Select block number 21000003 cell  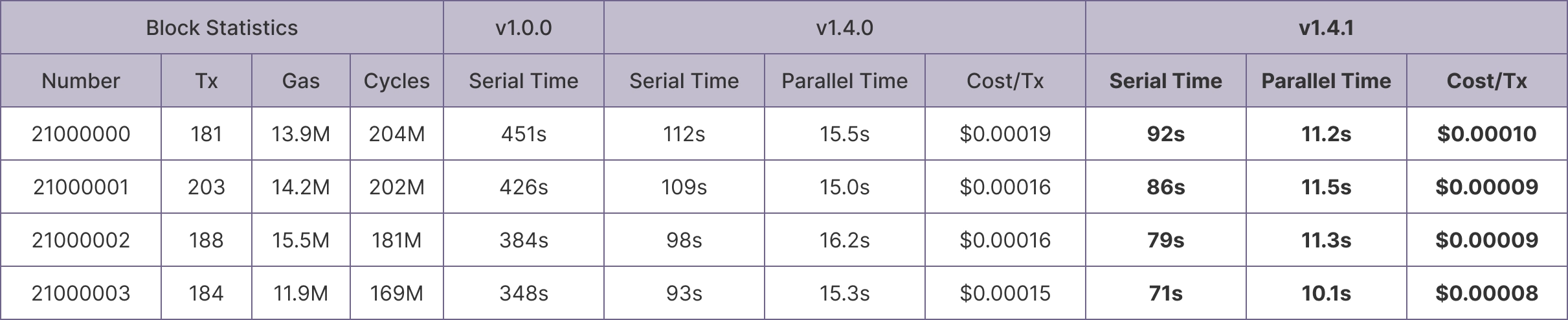coord(81,293)
